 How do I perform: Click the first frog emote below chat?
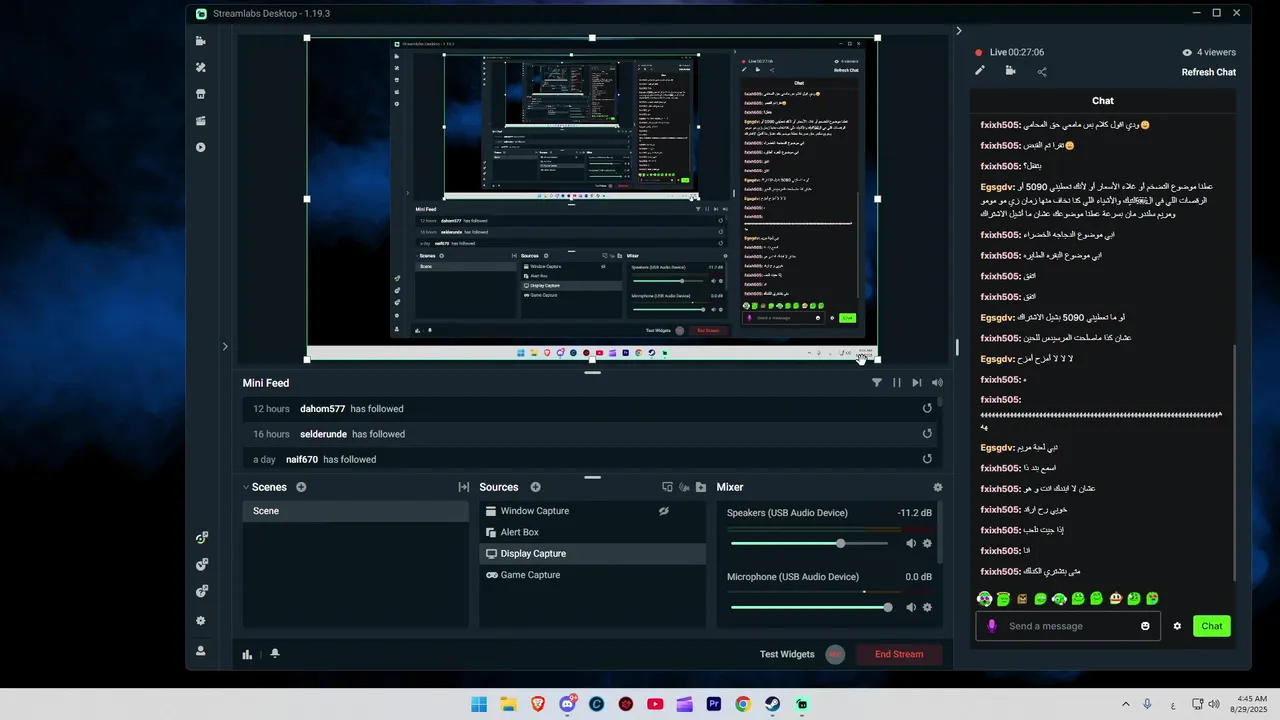pyautogui.click(x=984, y=599)
